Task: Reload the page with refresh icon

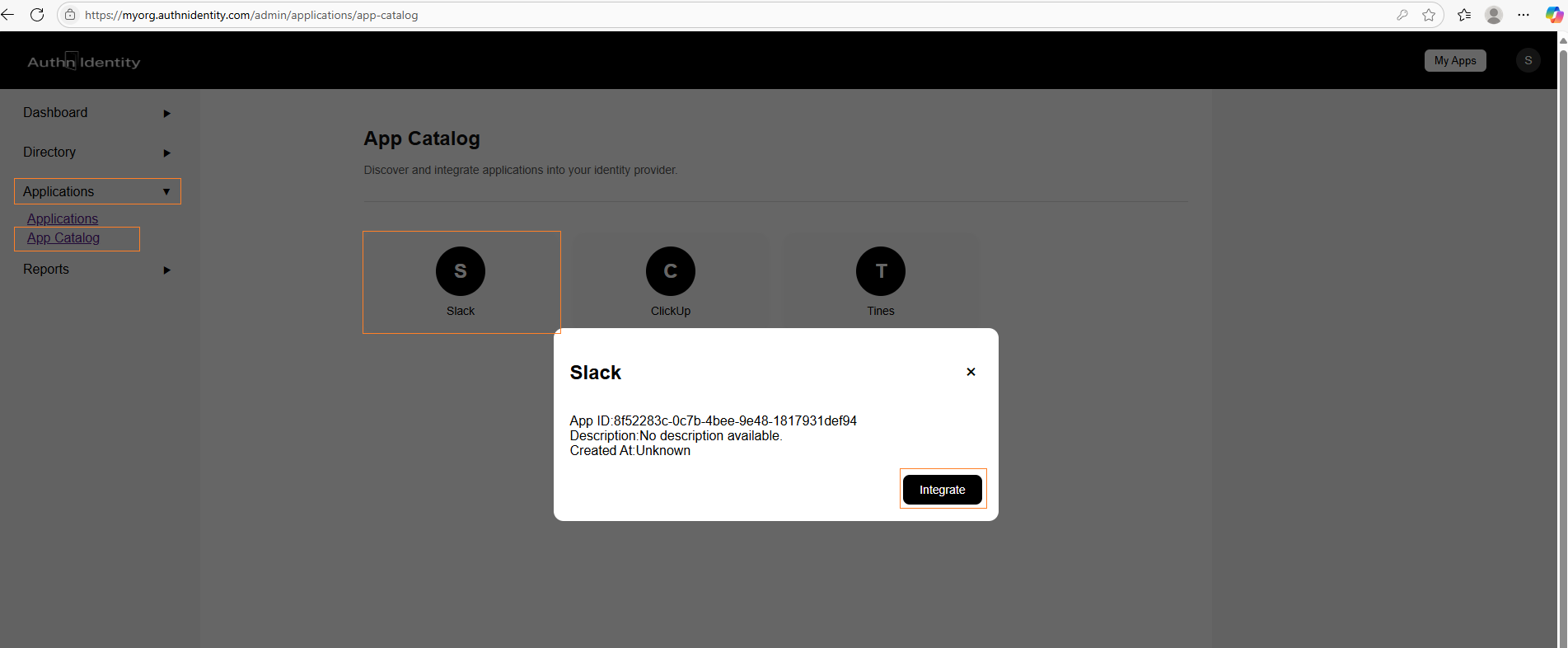Action: pos(37,15)
